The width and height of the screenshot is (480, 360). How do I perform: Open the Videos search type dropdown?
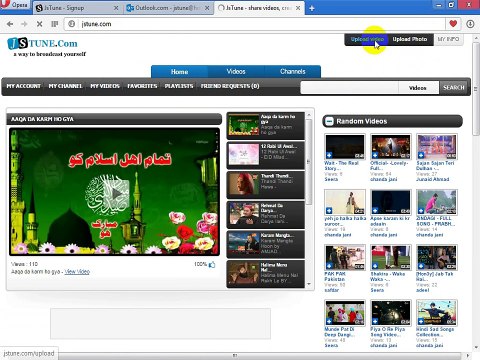pyautogui.click(x=419, y=88)
